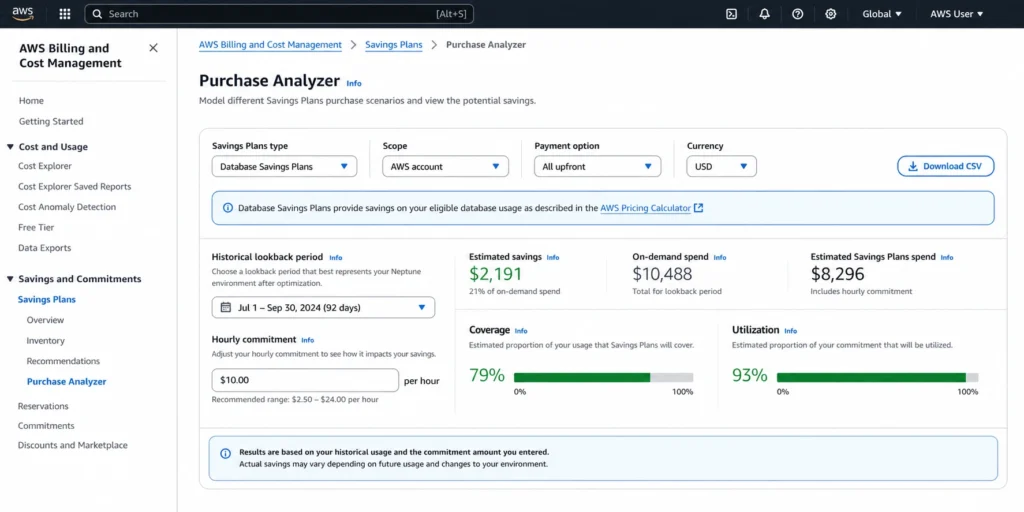Open the Payment option dropdown
Image resolution: width=1024 pixels, height=512 pixels.
click(x=598, y=167)
